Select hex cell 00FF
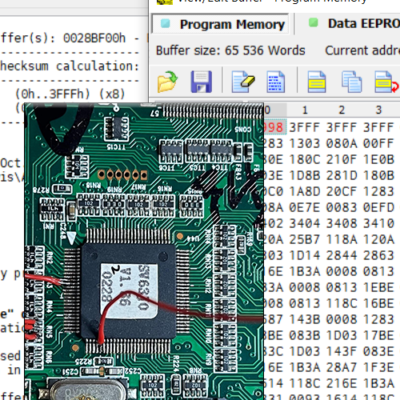The width and height of the screenshot is (400, 400). tap(379, 143)
